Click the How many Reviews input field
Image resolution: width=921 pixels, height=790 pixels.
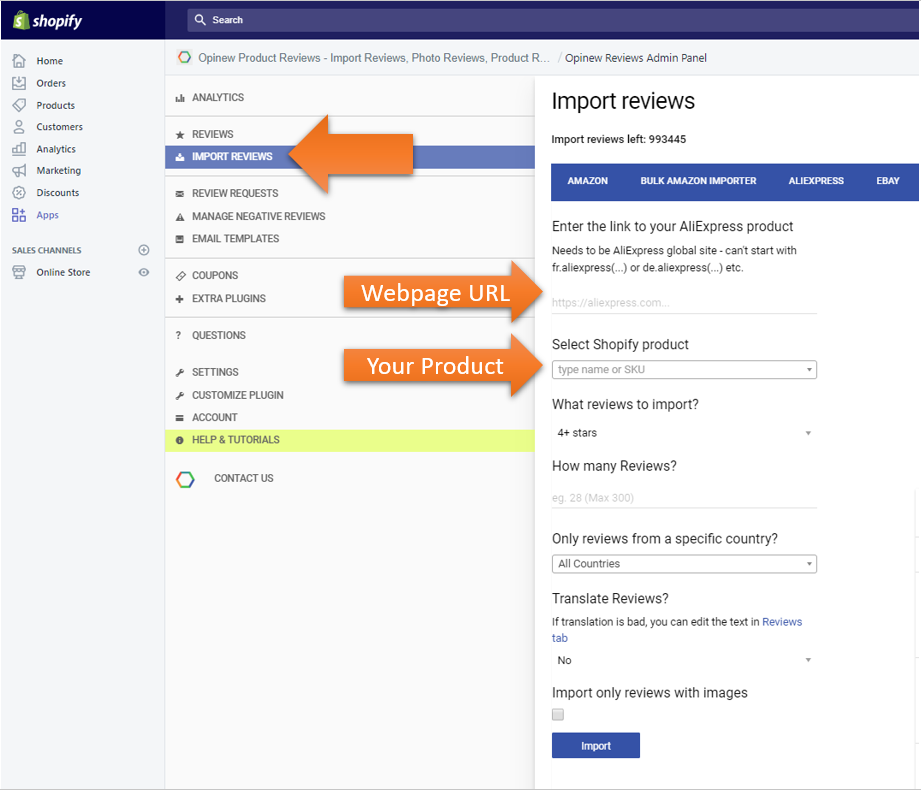point(684,497)
